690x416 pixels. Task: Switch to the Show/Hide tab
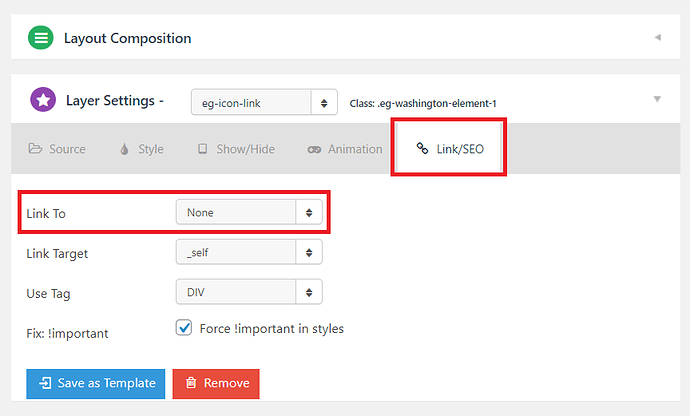[x=236, y=149]
